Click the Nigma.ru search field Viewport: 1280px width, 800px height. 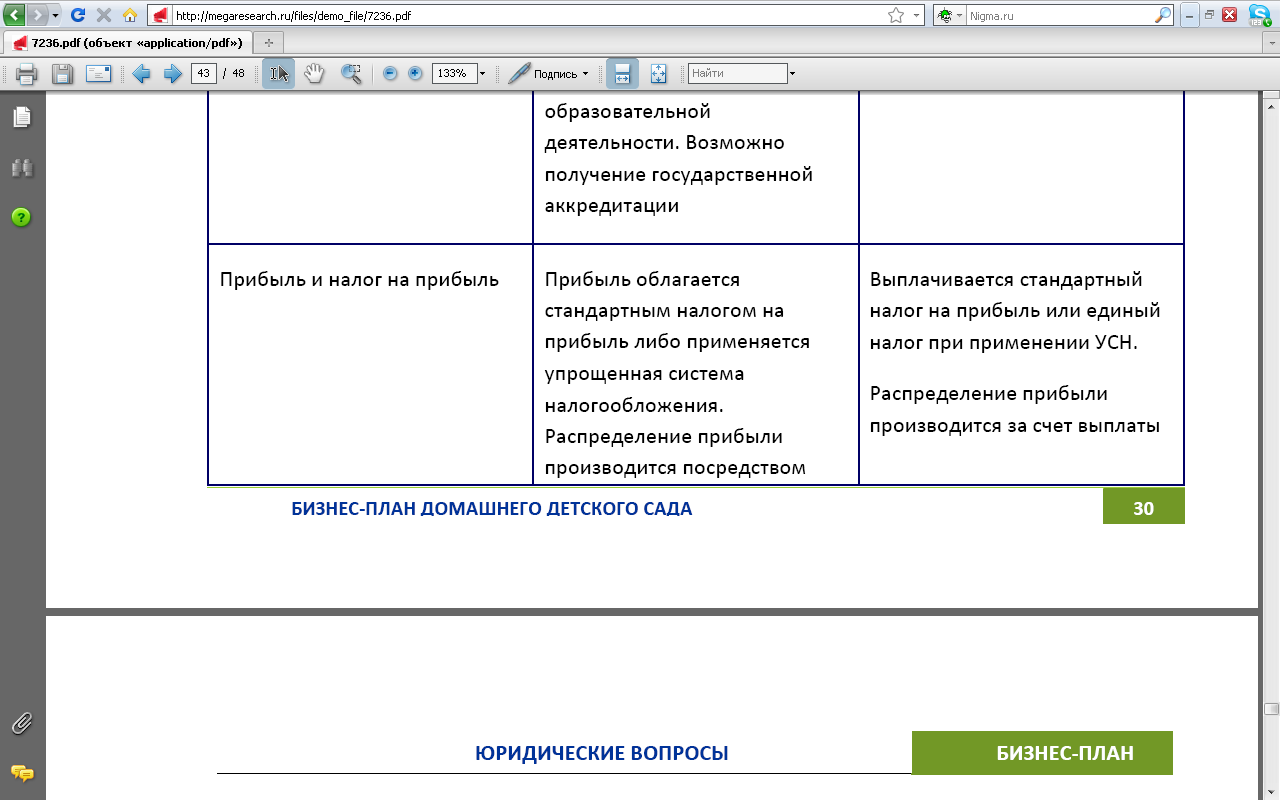(1059, 15)
